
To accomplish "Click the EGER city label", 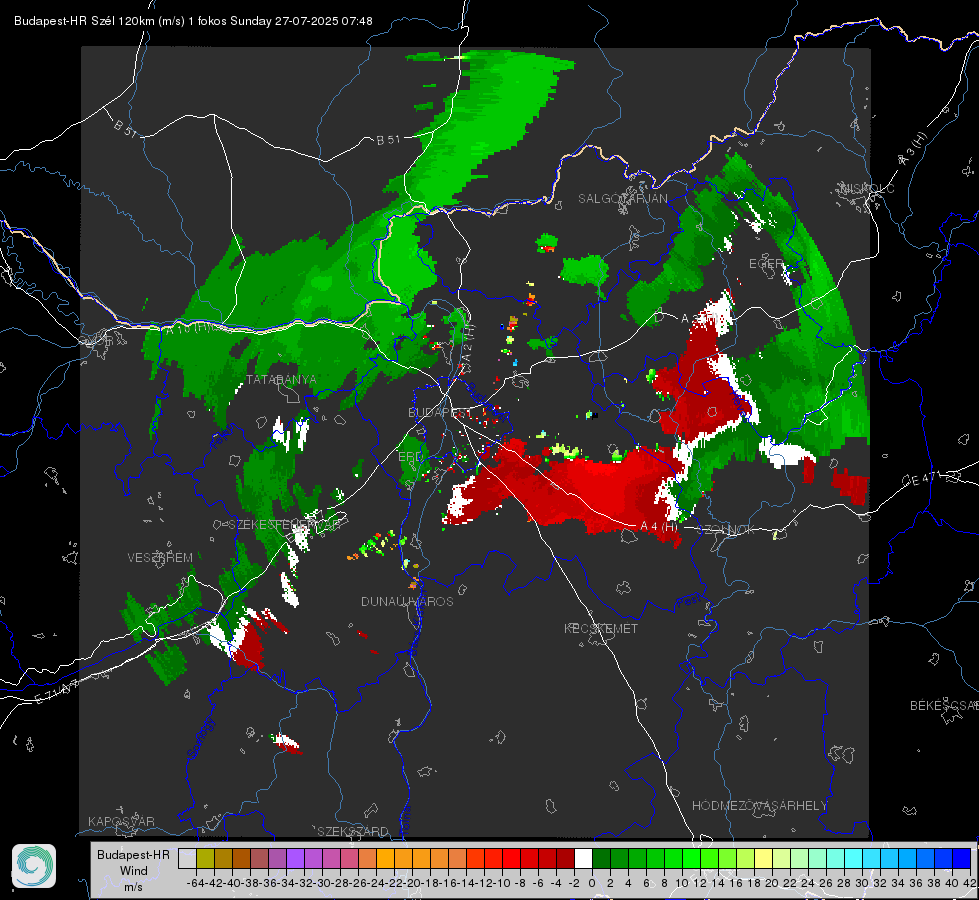I will (x=766, y=264).
